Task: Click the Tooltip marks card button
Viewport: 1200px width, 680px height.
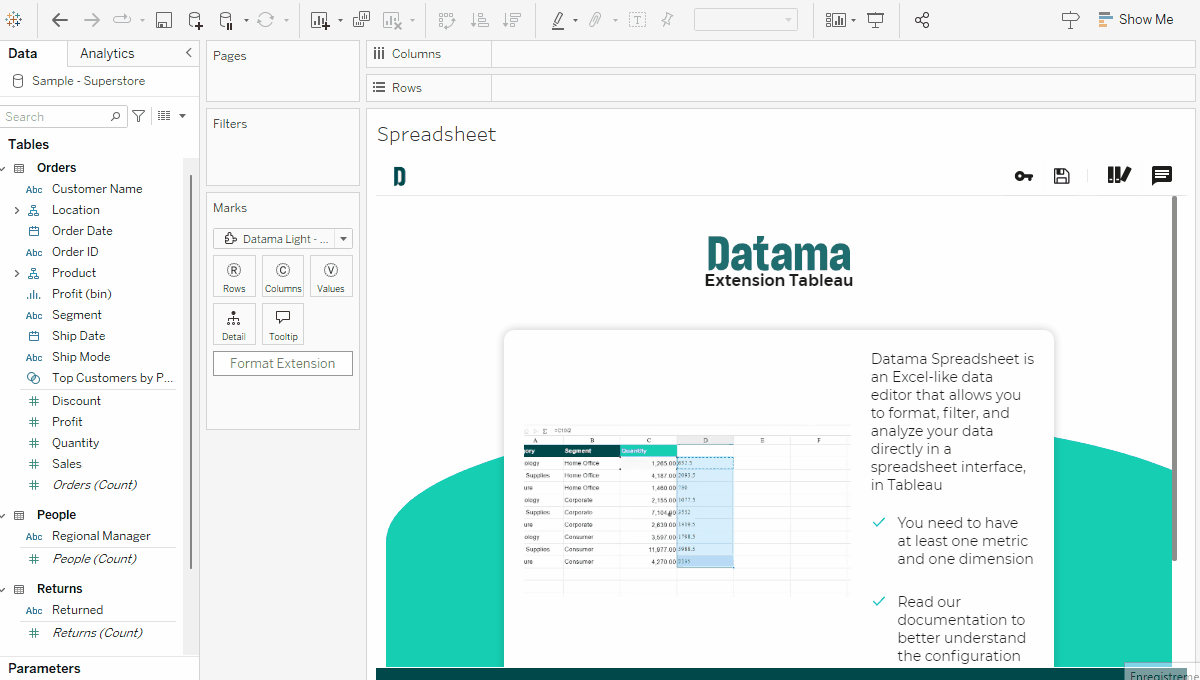Action: (x=283, y=324)
